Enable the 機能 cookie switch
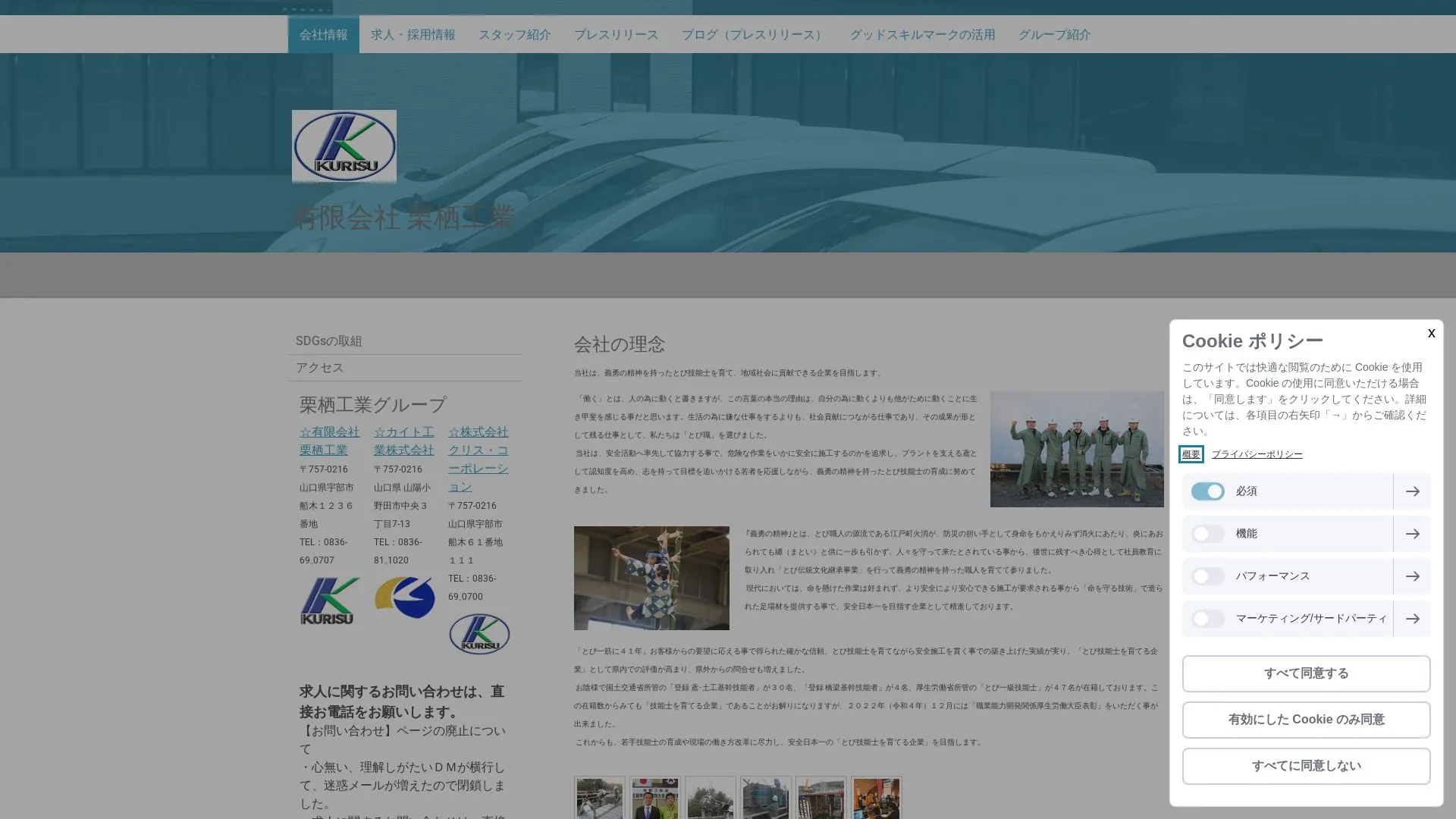This screenshot has width=1456, height=819. pos(1207,534)
